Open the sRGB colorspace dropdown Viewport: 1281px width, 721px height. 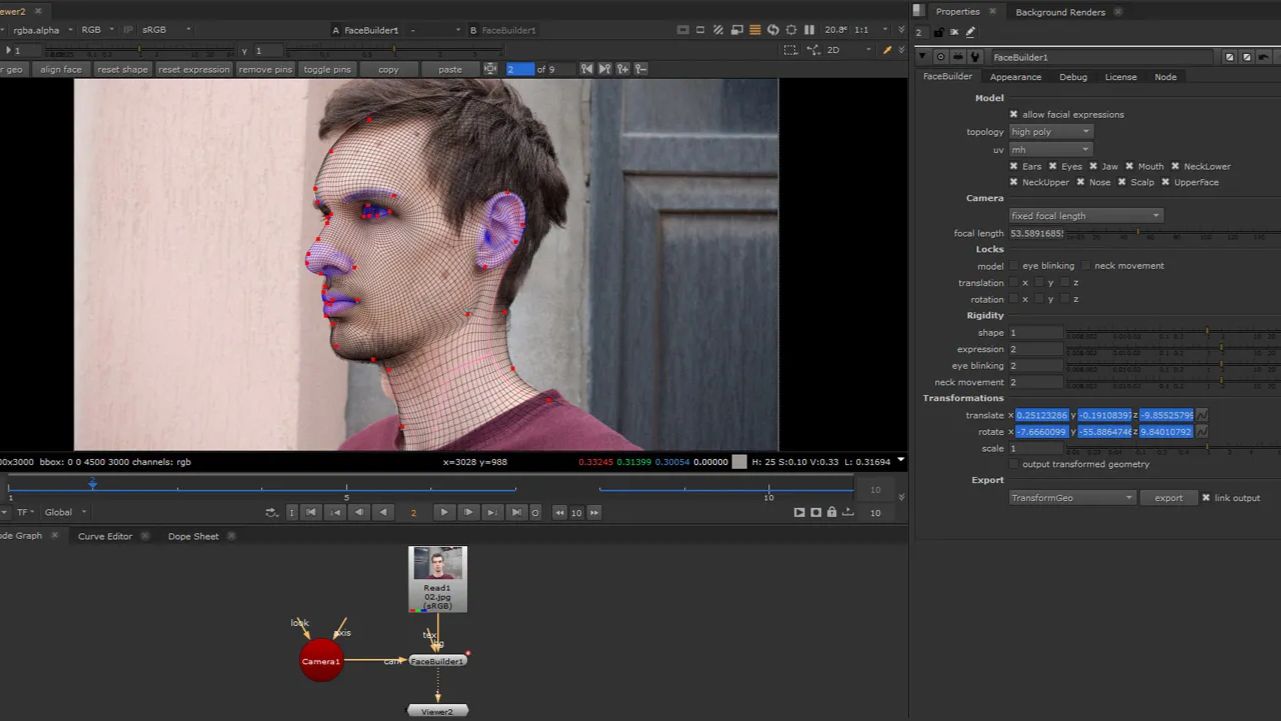(x=166, y=30)
